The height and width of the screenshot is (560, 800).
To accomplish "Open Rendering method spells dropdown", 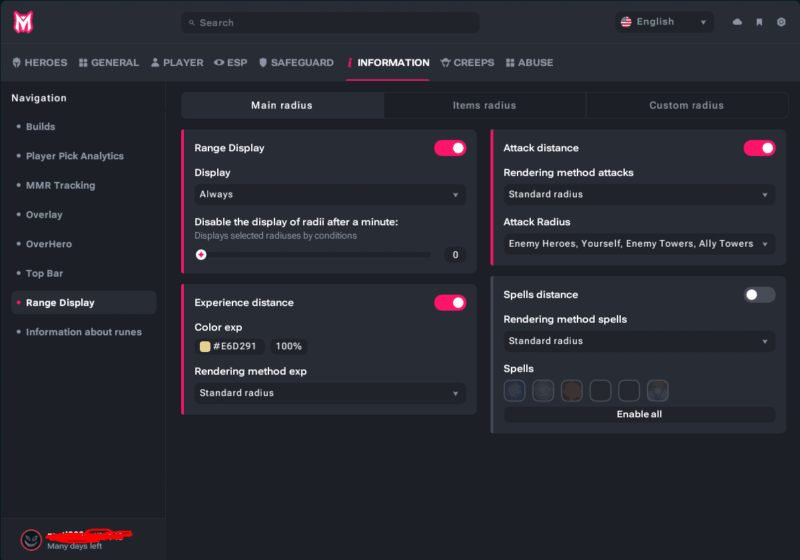I will pos(639,341).
